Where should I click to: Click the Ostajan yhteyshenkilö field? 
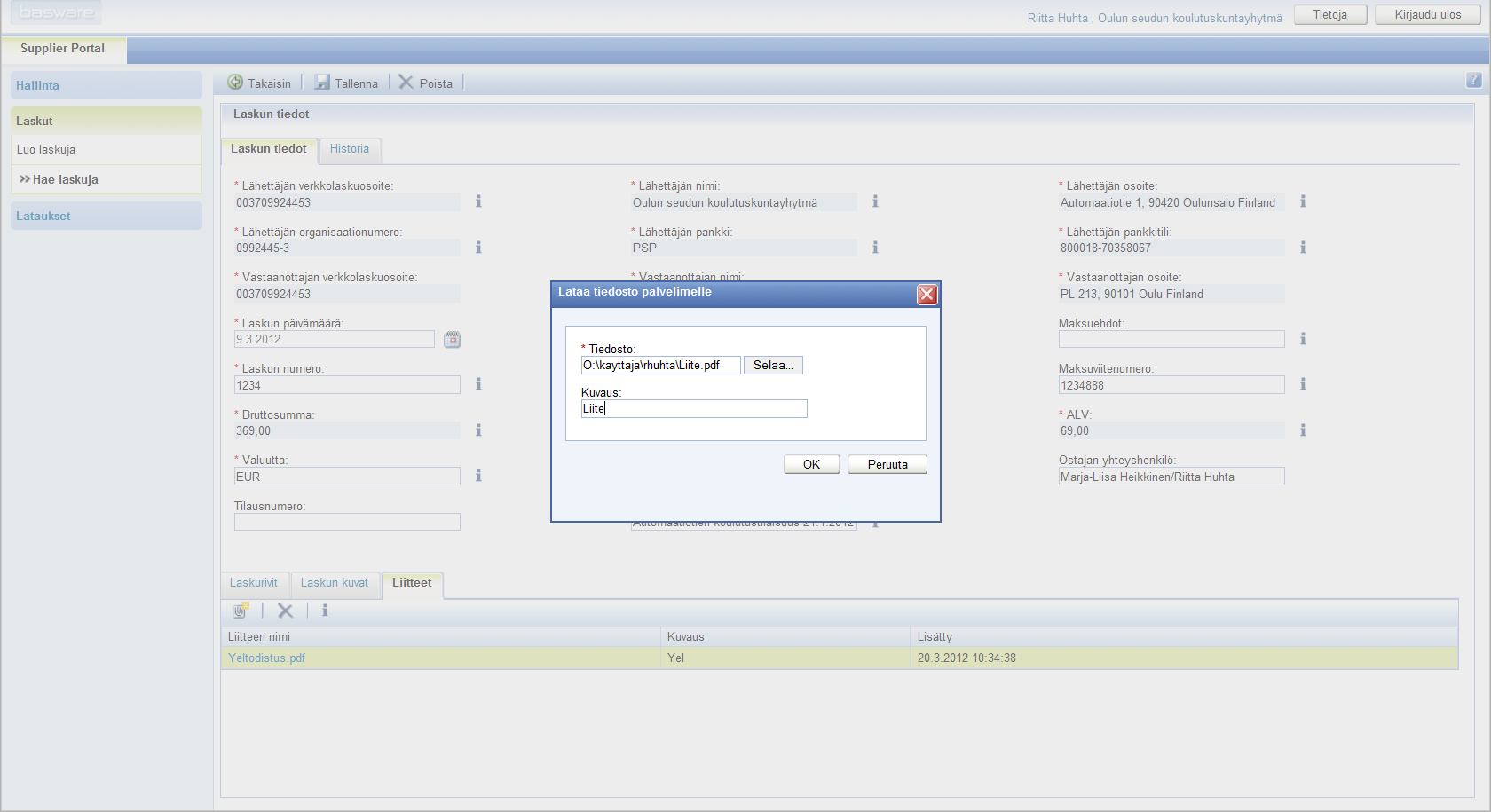click(1171, 477)
